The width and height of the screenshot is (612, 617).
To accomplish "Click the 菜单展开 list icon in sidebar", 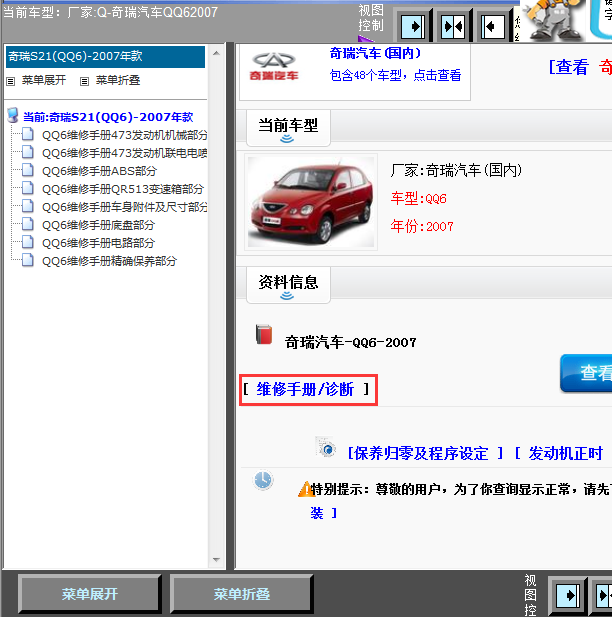I will (11, 81).
